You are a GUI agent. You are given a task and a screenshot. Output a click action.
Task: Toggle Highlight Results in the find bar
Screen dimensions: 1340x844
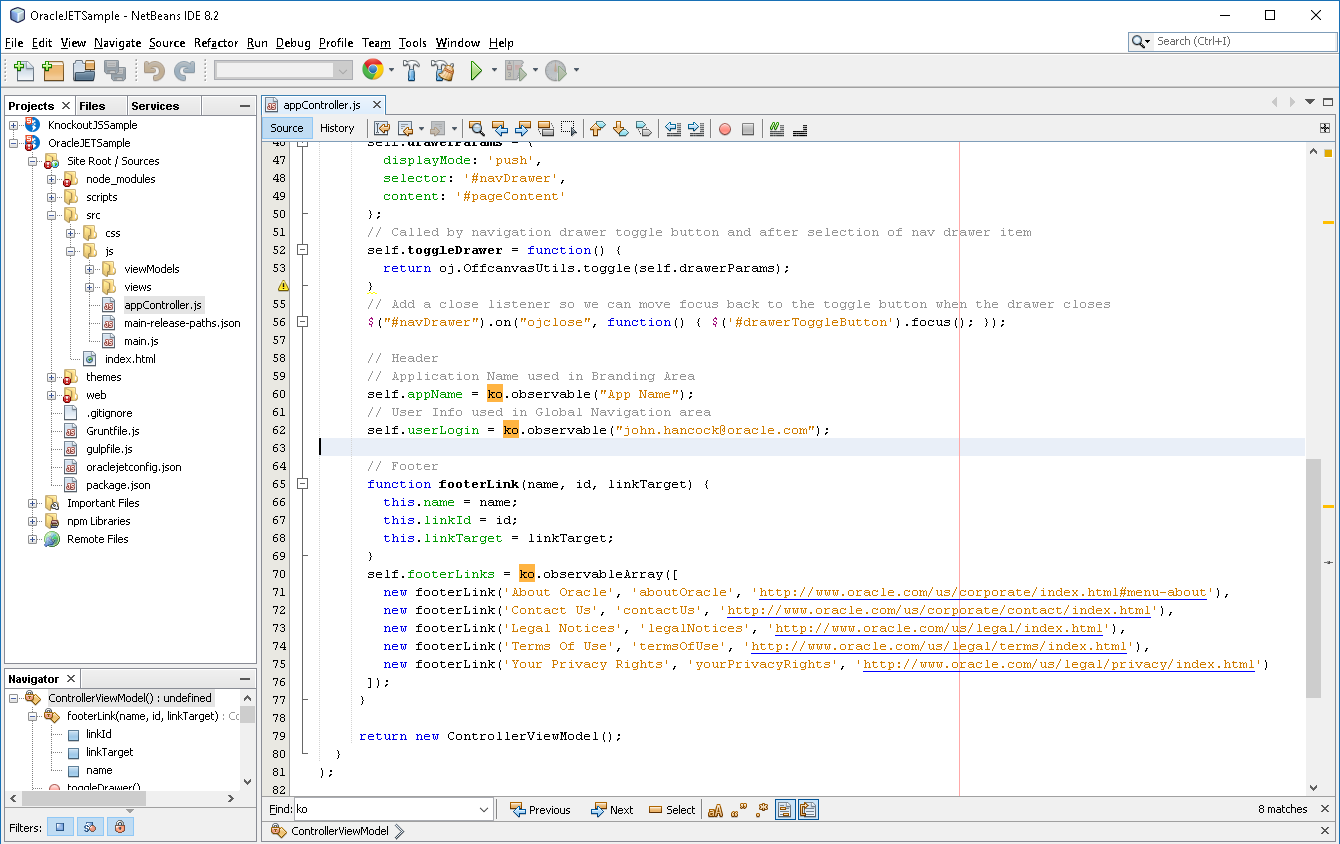click(785, 810)
